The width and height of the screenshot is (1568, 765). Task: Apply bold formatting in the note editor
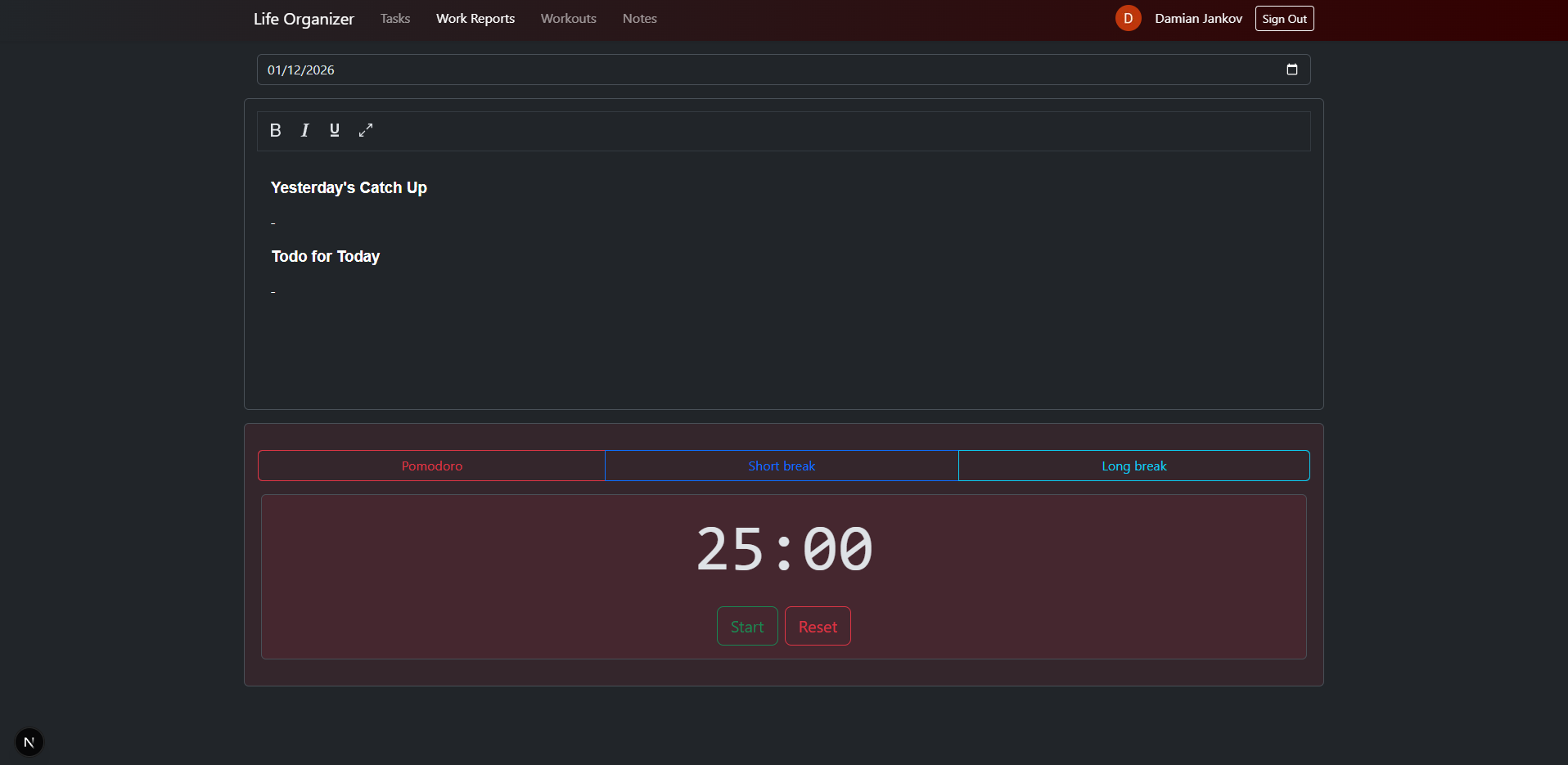click(x=275, y=130)
